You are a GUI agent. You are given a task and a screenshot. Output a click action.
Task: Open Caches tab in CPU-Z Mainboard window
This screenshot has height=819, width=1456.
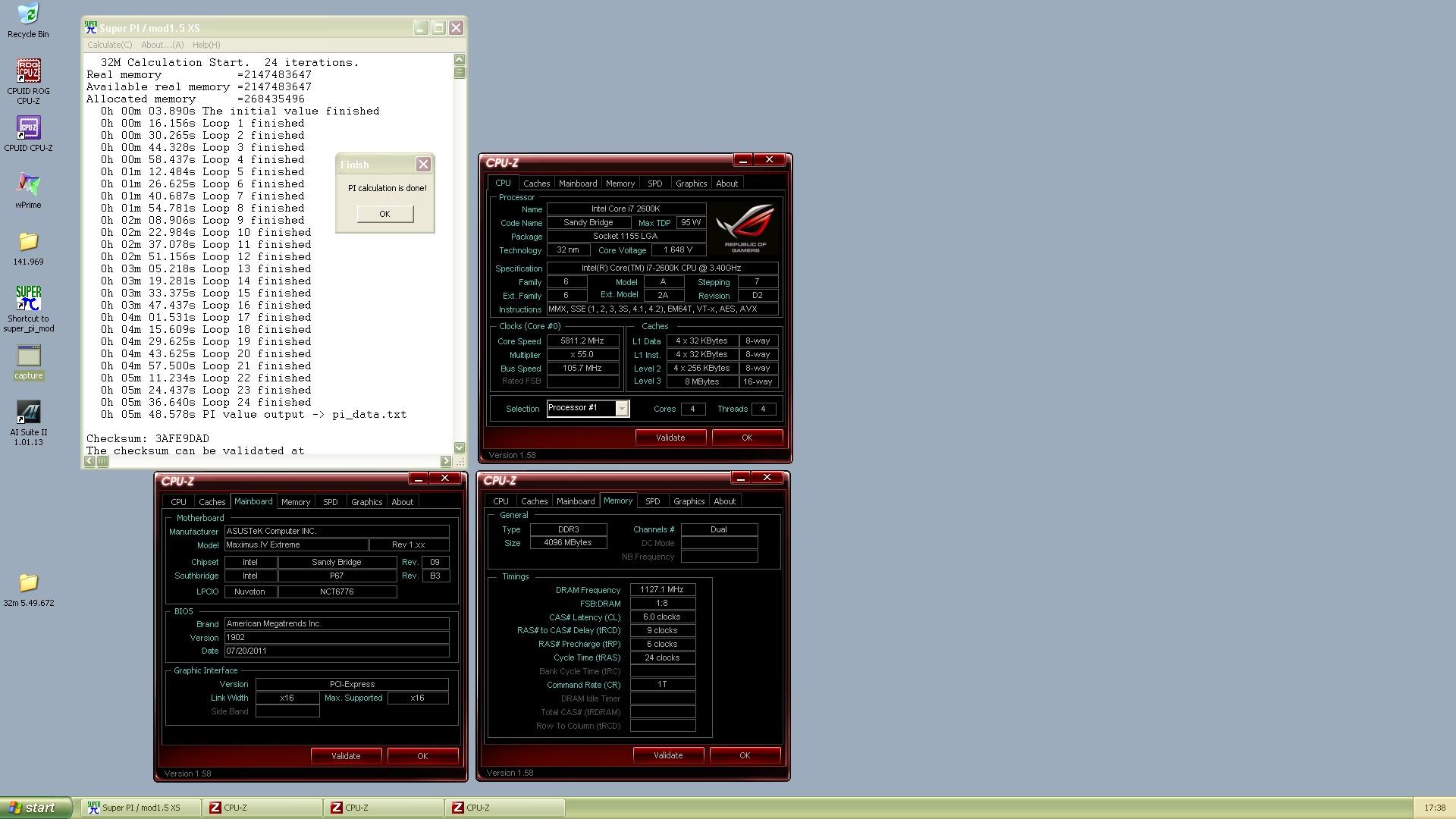(212, 502)
